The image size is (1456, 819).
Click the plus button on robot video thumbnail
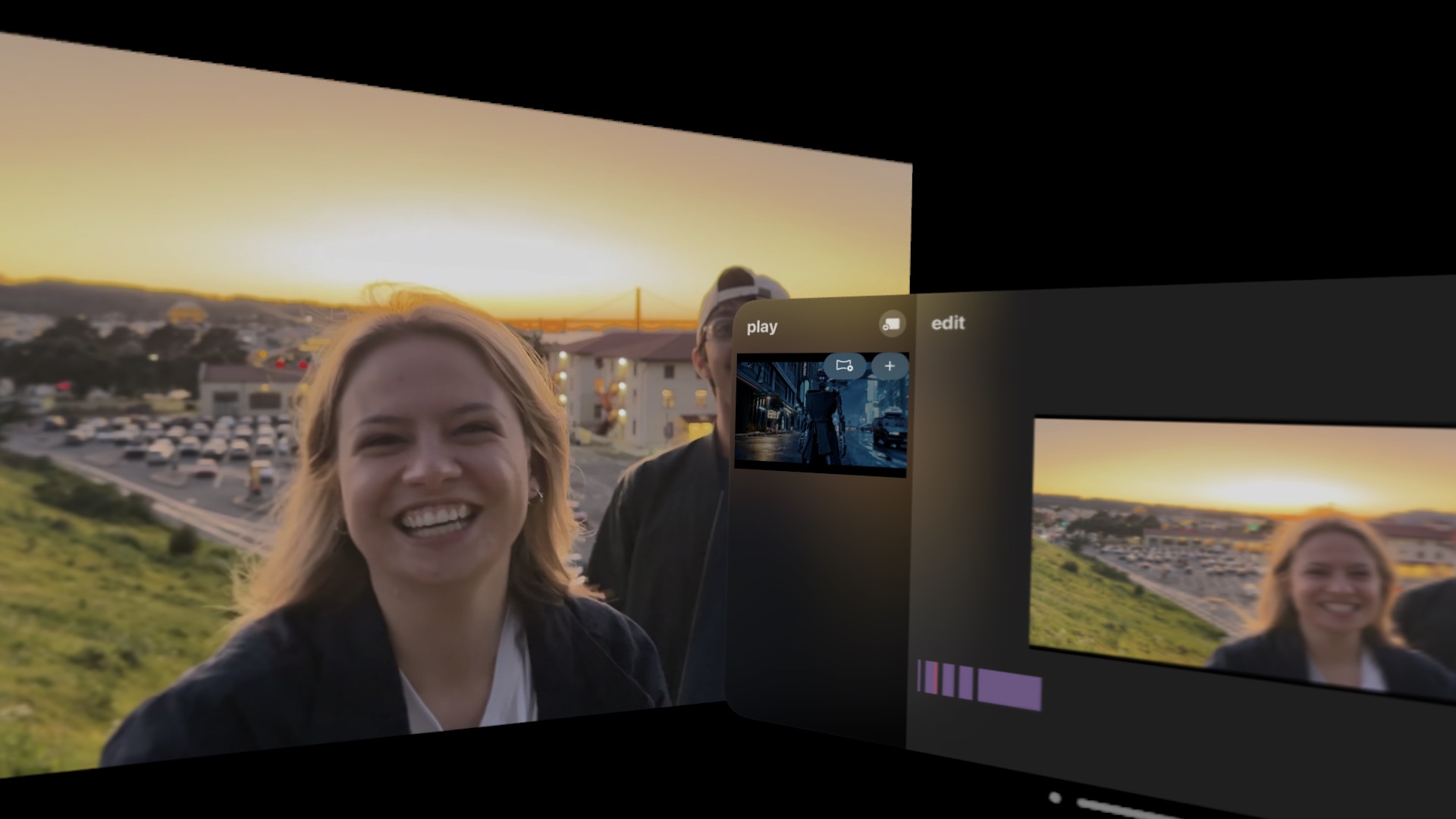point(890,366)
